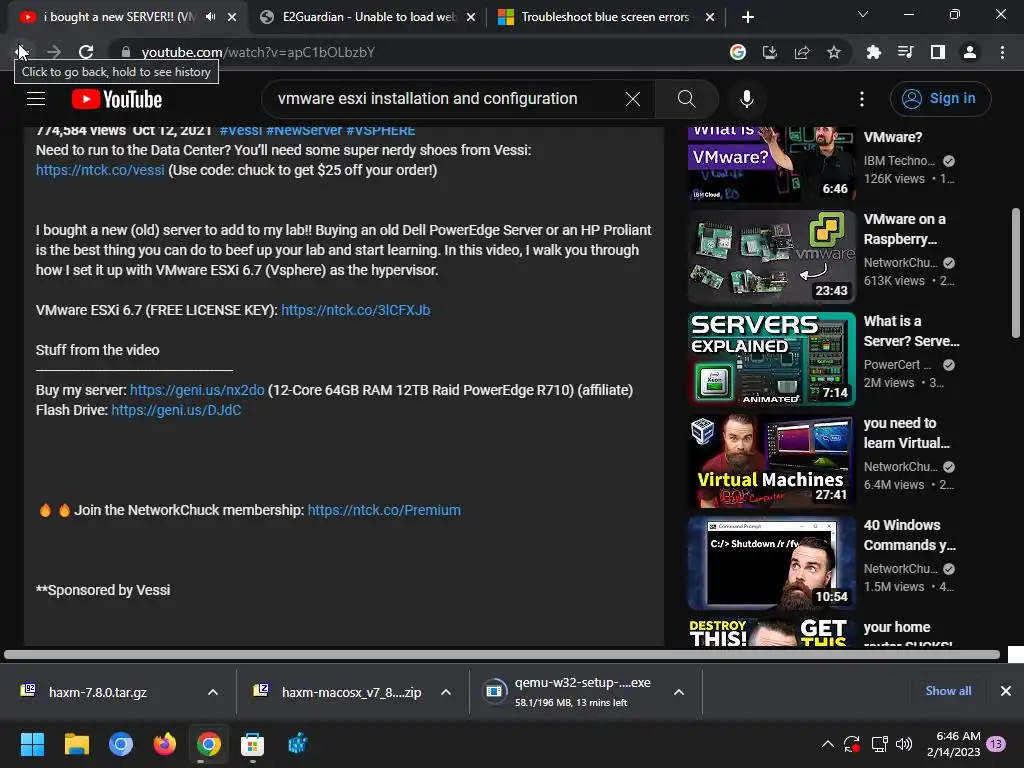
Task: Click the #NewServer hashtag
Action: (304, 130)
